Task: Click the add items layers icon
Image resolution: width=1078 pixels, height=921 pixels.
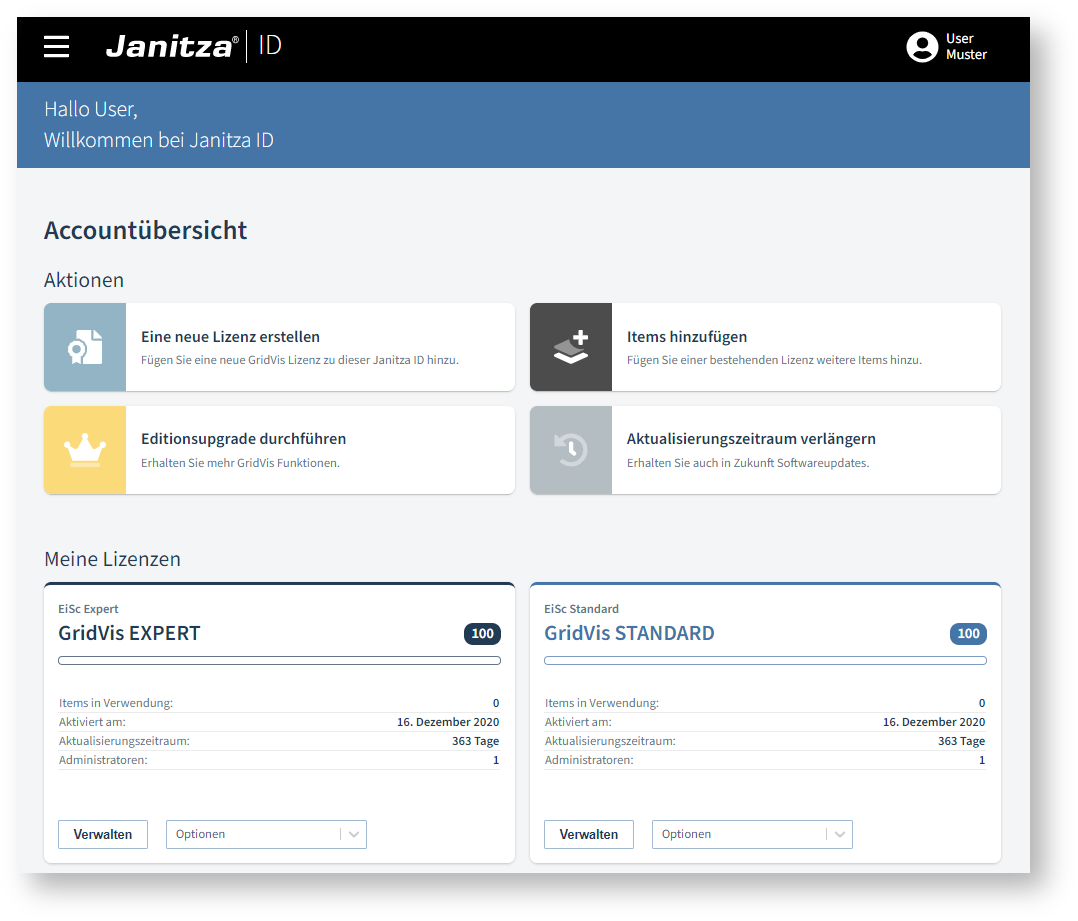Action: click(x=571, y=347)
